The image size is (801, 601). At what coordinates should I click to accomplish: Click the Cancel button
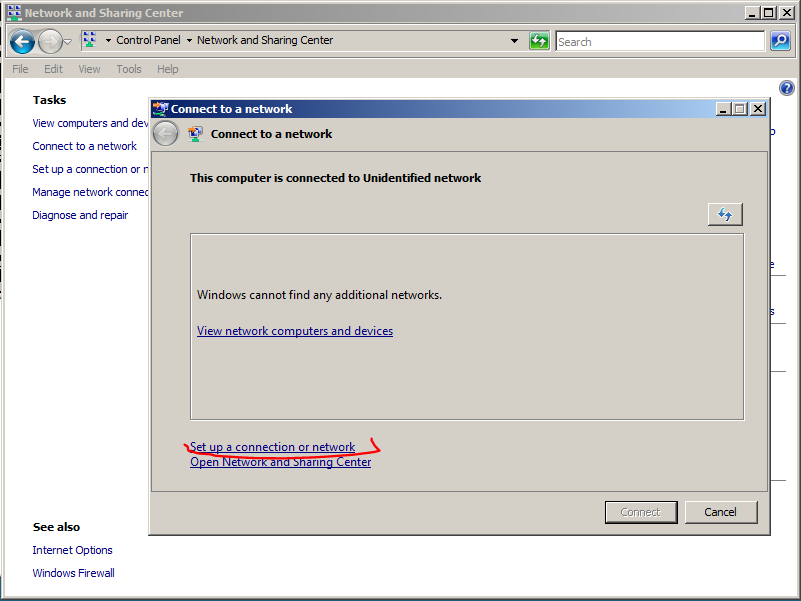(x=720, y=512)
